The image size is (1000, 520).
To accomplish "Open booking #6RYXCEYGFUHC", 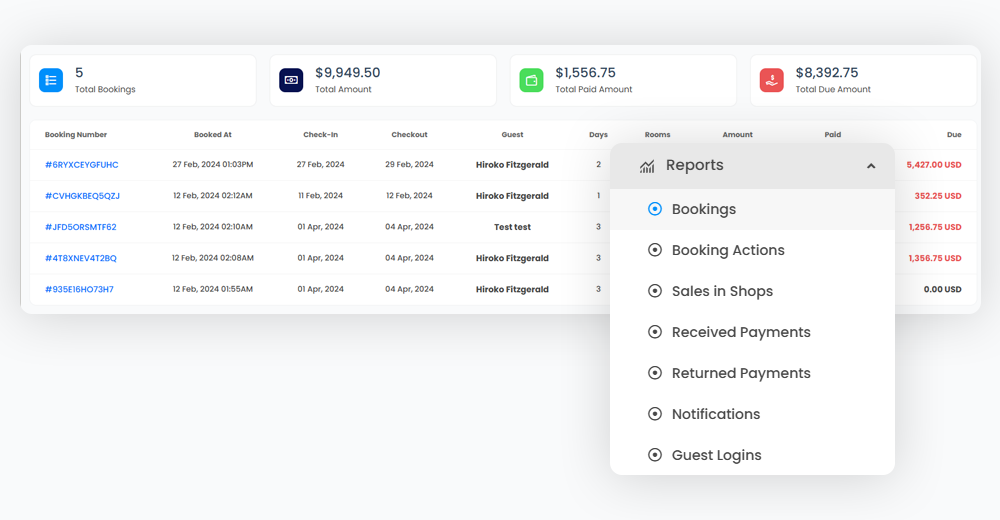I will coord(82,165).
